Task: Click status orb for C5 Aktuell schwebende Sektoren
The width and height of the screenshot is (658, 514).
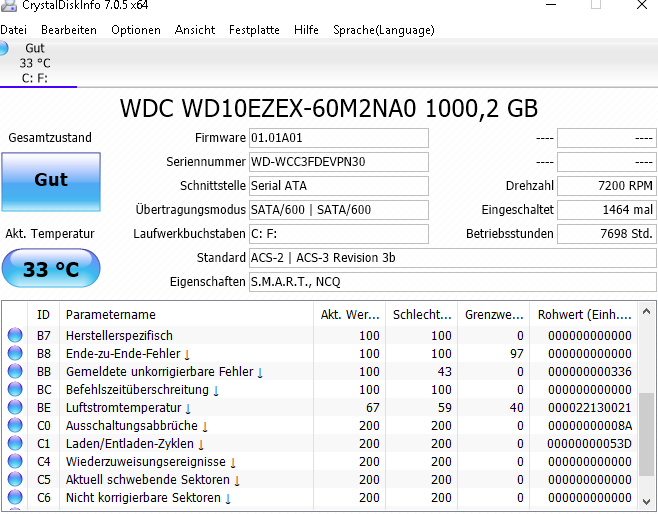Action: pyautogui.click(x=15, y=480)
